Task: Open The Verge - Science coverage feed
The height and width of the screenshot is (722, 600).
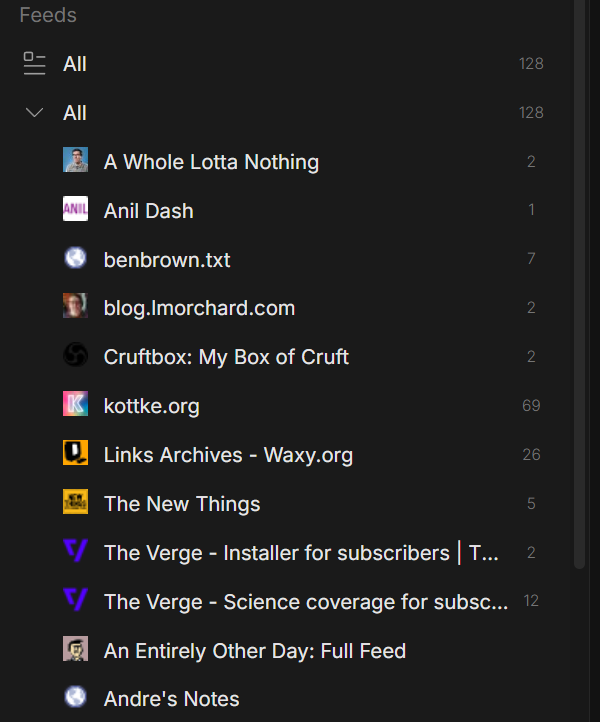Action: (x=306, y=602)
